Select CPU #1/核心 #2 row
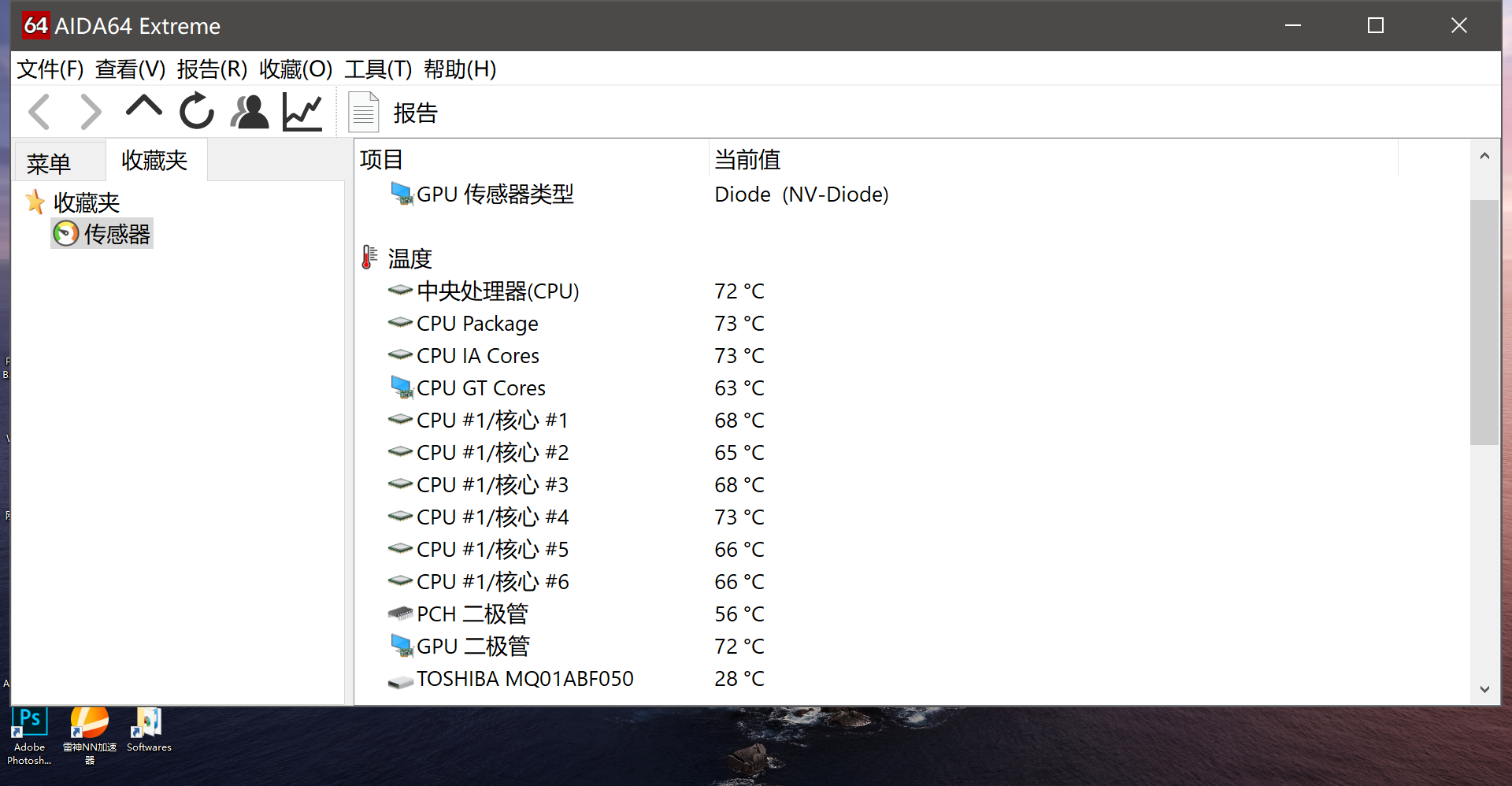Screen dimensions: 1512x786 point(912,452)
